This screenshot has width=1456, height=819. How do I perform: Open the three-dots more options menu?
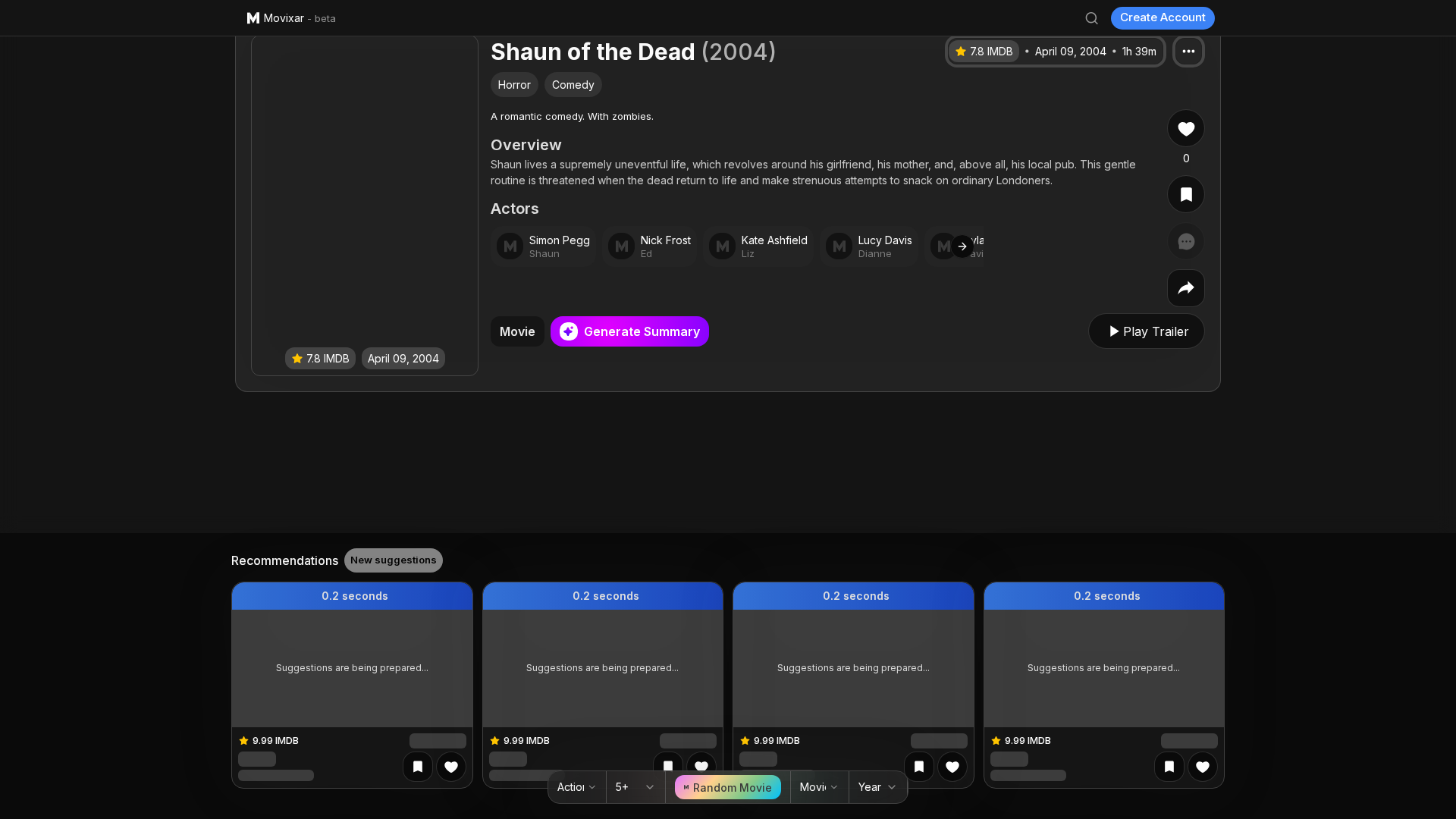(1188, 52)
